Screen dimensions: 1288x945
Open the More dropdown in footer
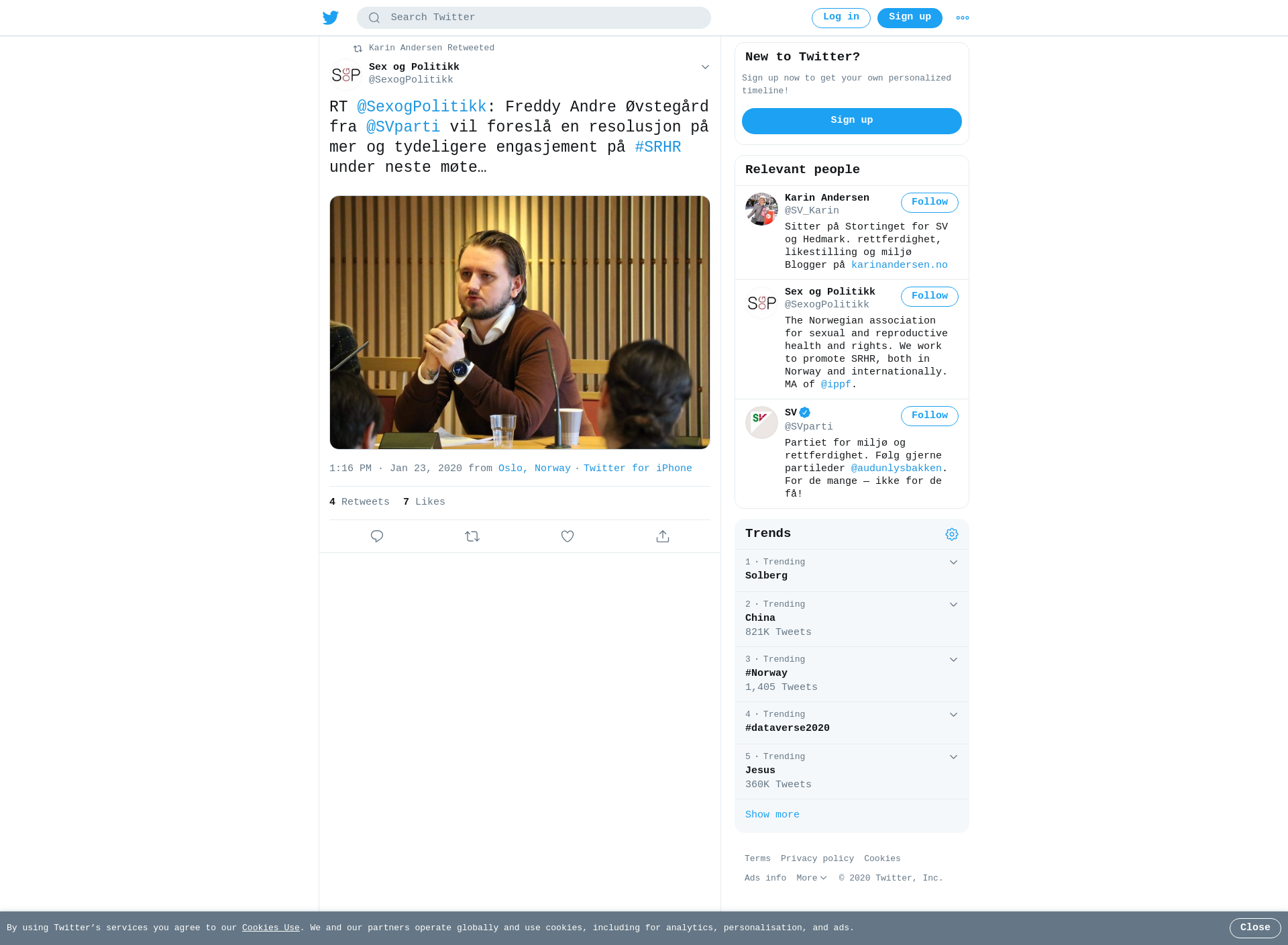click(x=812, y=878)
